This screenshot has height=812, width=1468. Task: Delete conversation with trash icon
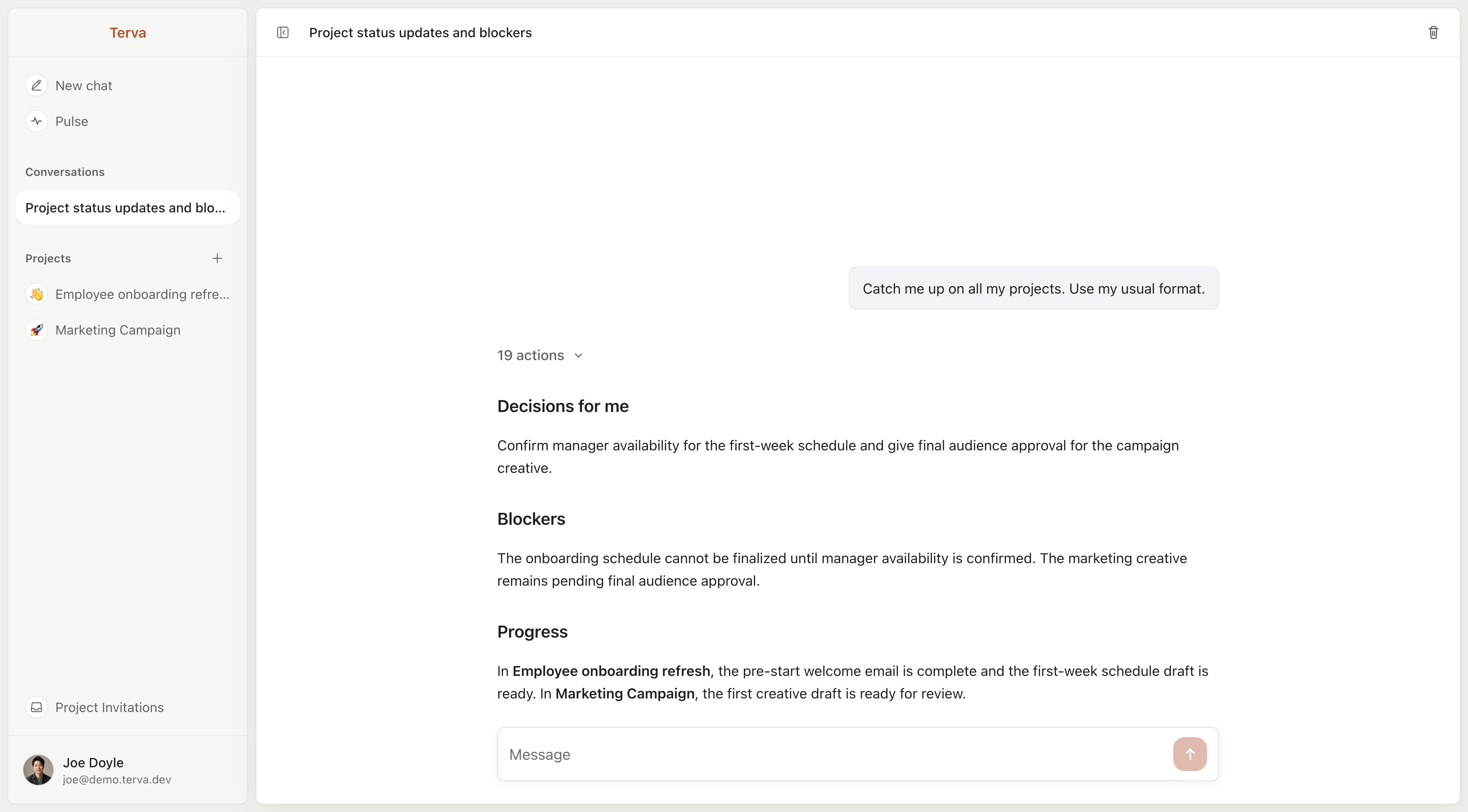(1433, 32)
